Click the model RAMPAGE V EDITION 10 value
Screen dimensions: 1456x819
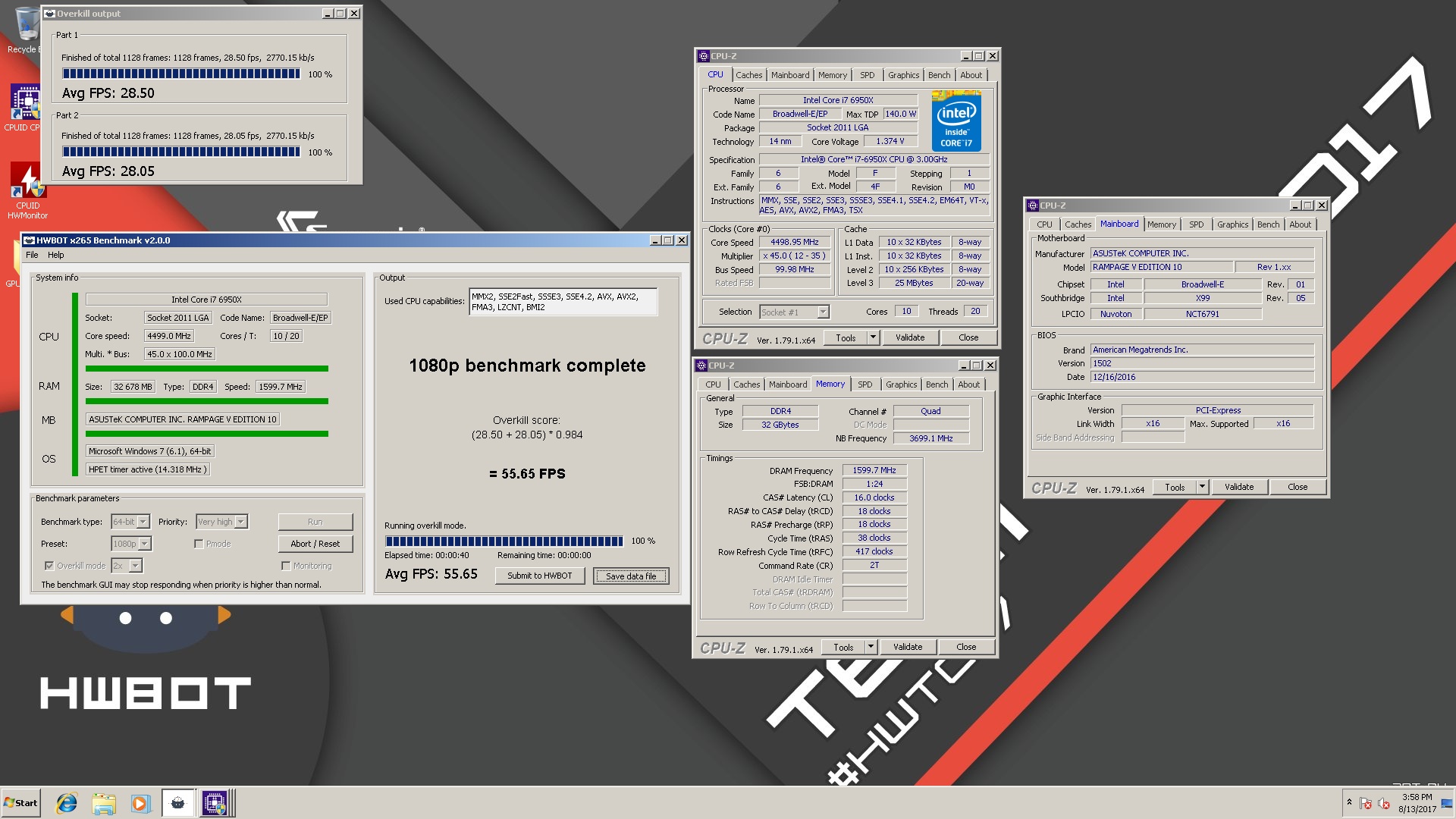pos(1161,267)
